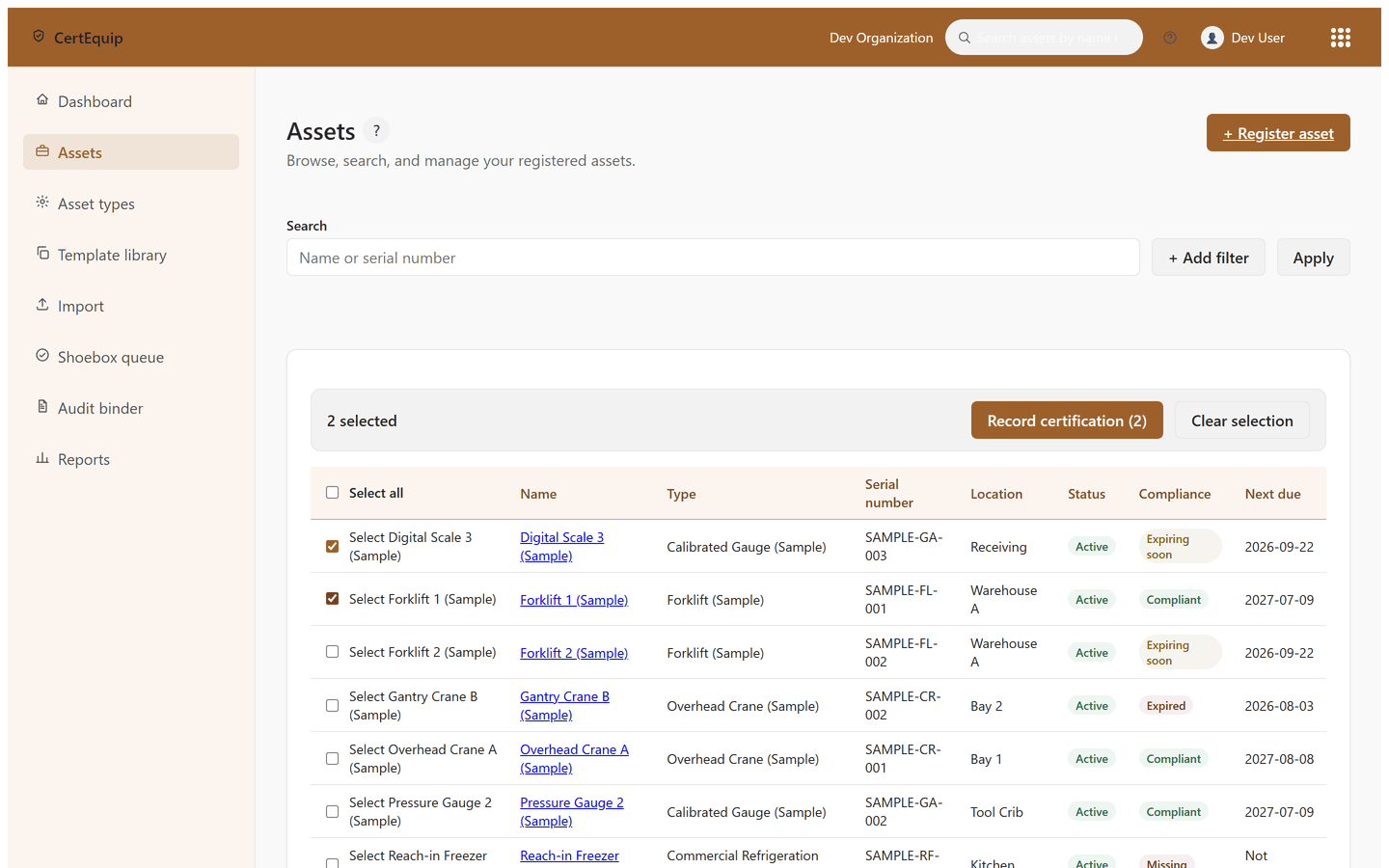Click the question mark next to Assets heading

pos(376,130)
